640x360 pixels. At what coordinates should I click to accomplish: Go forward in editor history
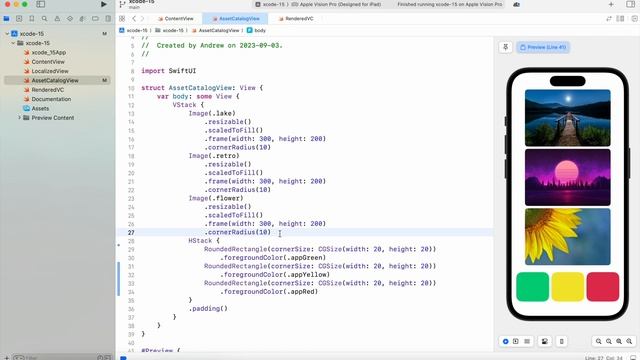click(x=142, y=19)
